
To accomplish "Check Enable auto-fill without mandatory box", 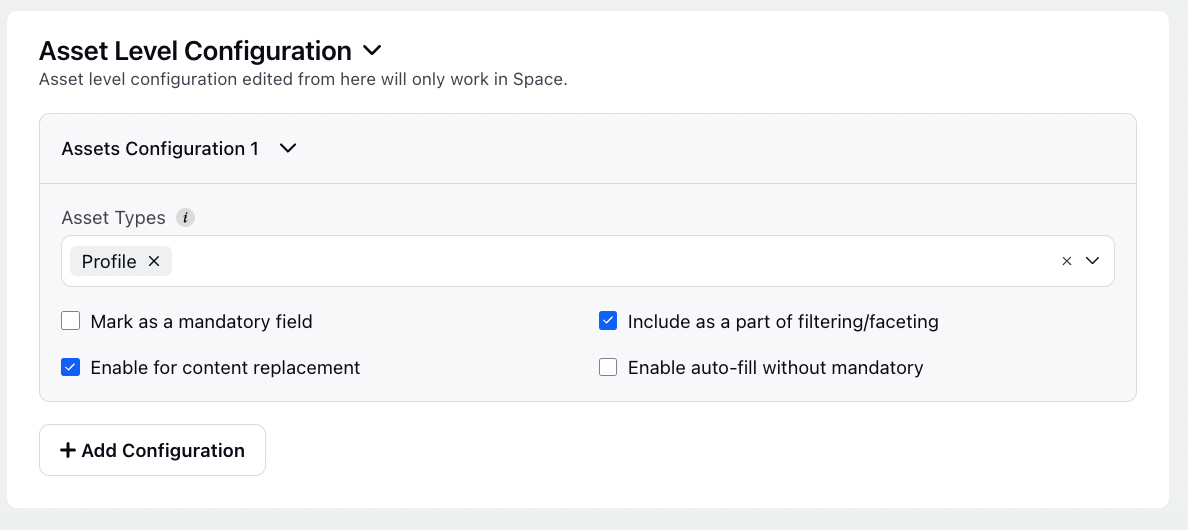I will coord(608,367).
